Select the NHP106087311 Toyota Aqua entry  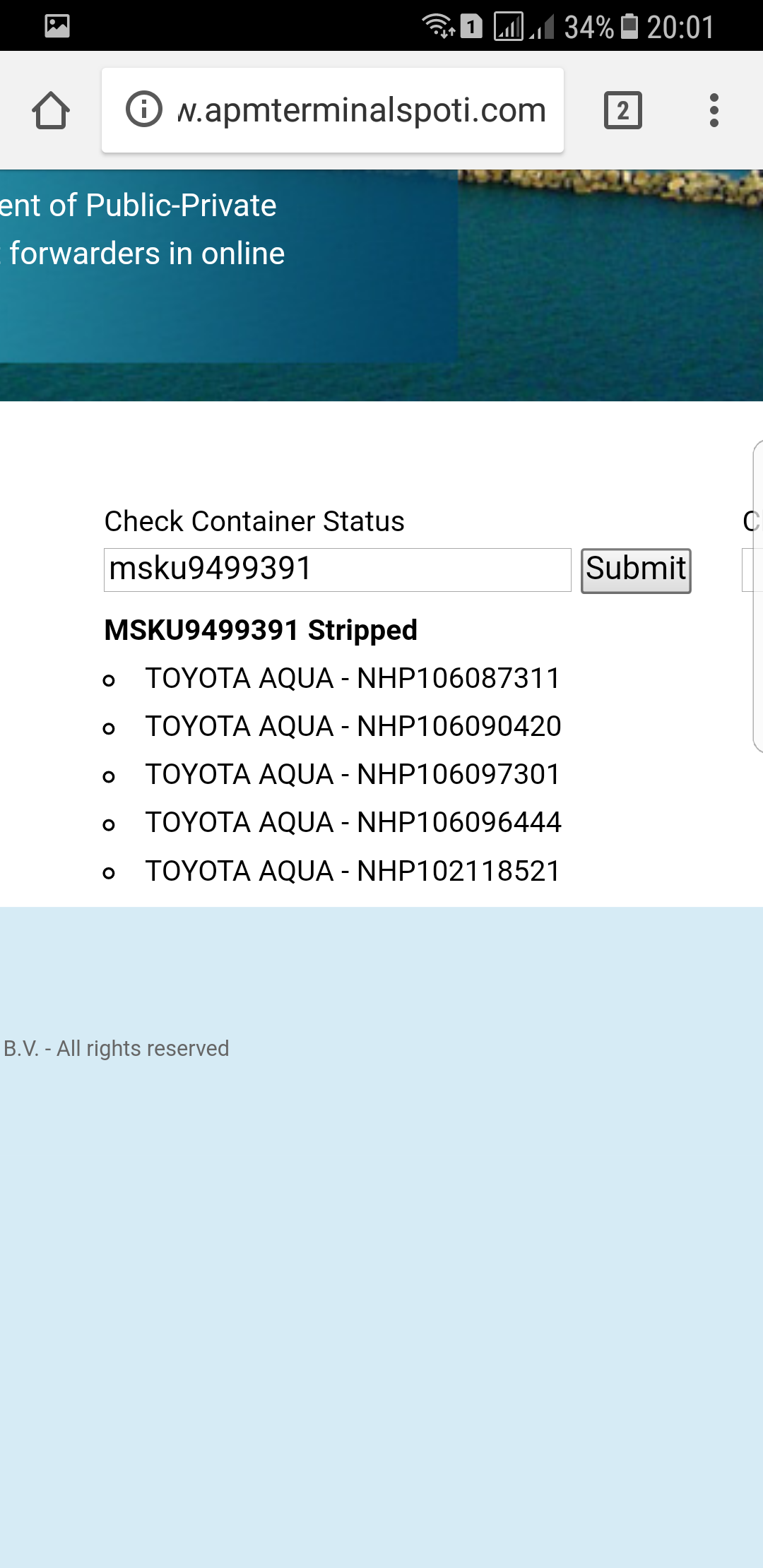[x=353, y=678]
